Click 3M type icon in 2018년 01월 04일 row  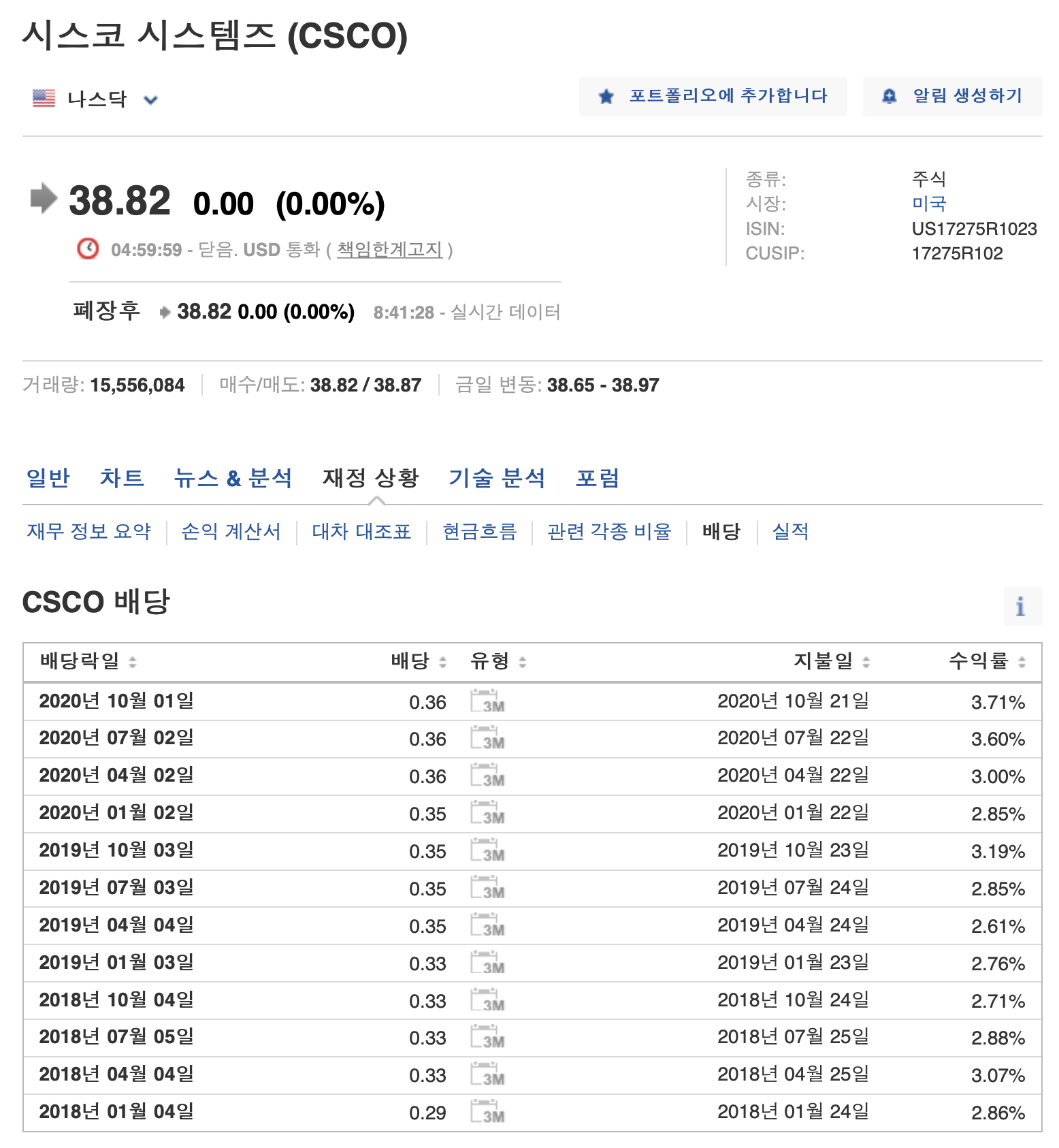click(x=487, y=1113)
